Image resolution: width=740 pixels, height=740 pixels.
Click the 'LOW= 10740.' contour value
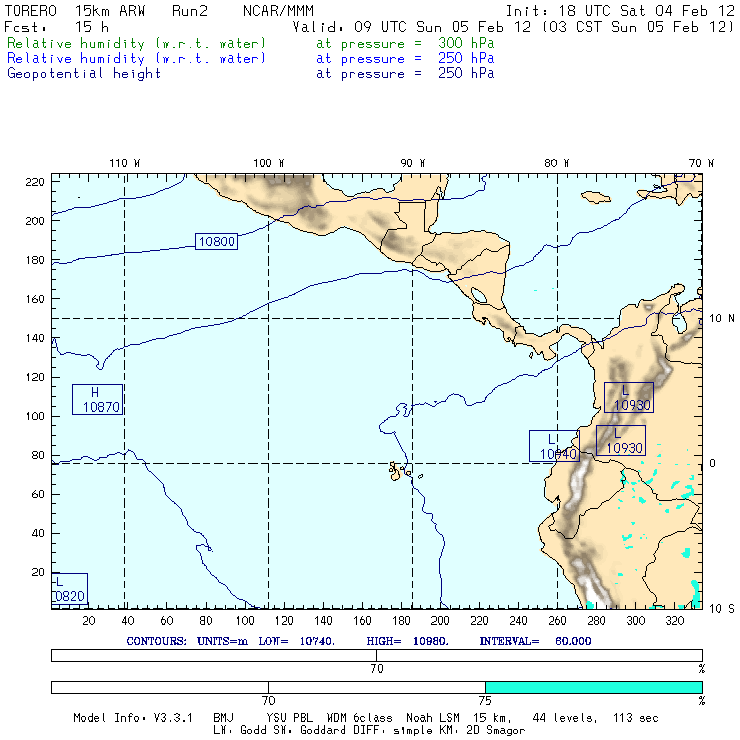296,641
